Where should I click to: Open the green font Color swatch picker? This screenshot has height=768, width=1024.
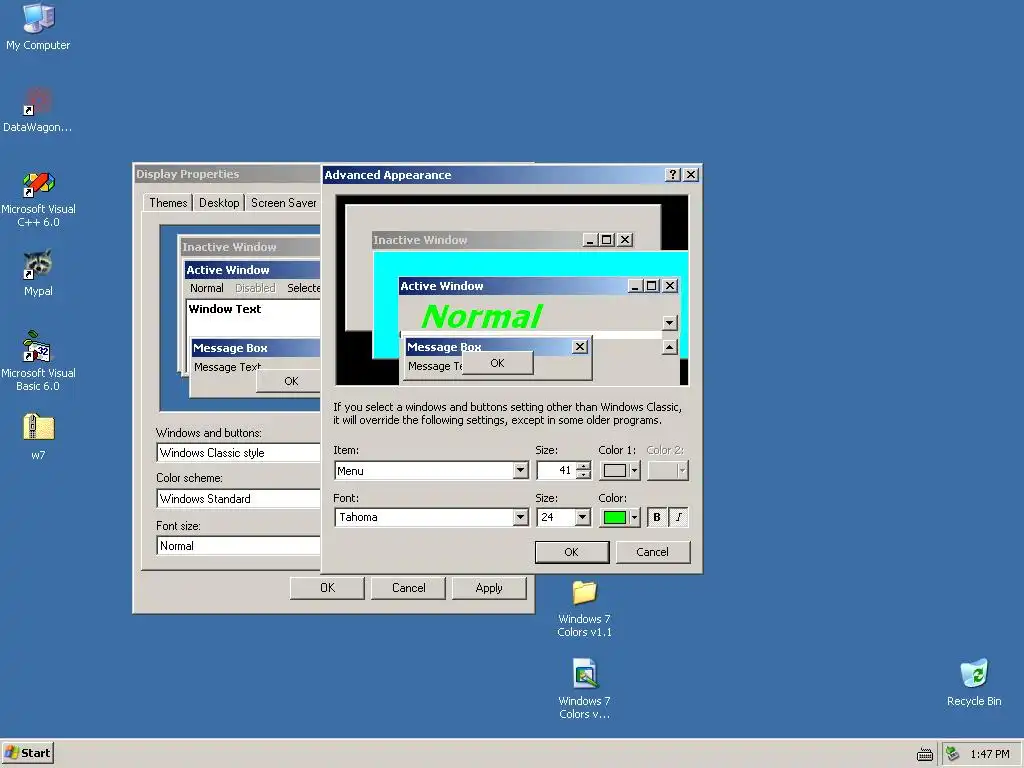(620, 517)
